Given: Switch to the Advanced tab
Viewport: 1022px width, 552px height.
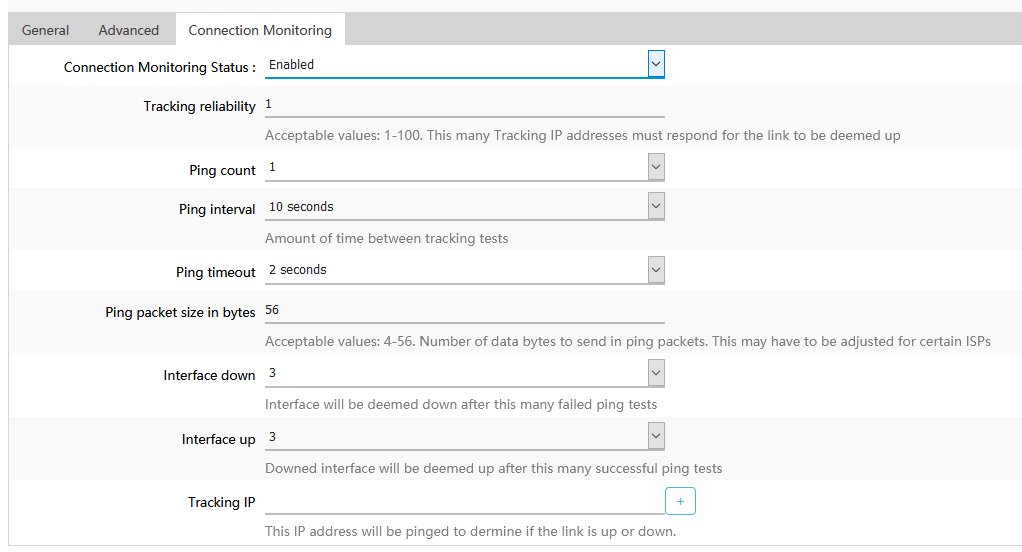Looking at the screenshot, I should pyautogui.click(x=128, y=30).
